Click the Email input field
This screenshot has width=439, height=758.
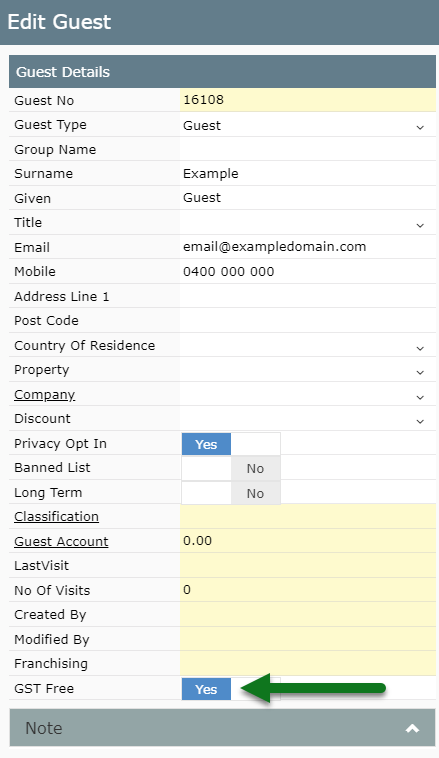click(307, 247)
